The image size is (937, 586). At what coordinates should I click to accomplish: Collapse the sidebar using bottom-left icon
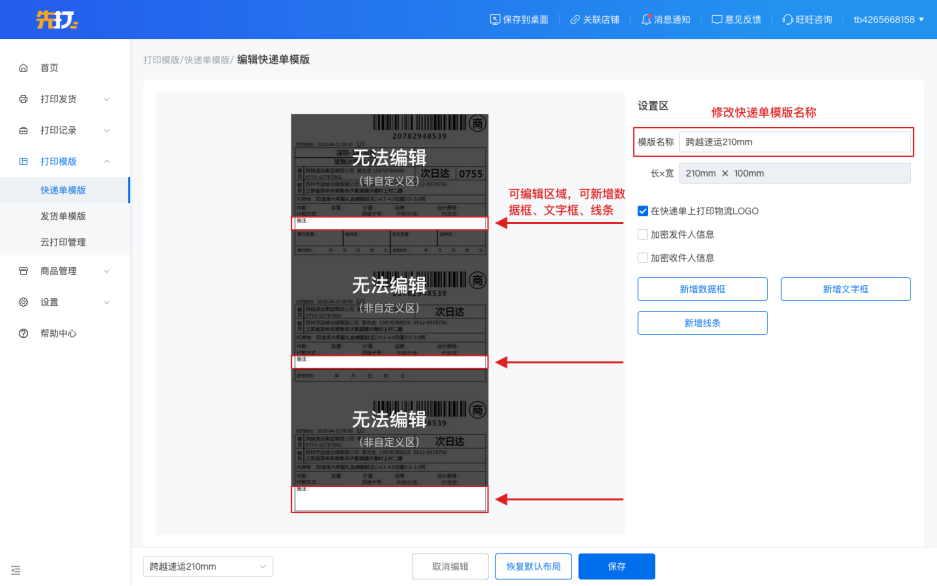click(15, 570)
